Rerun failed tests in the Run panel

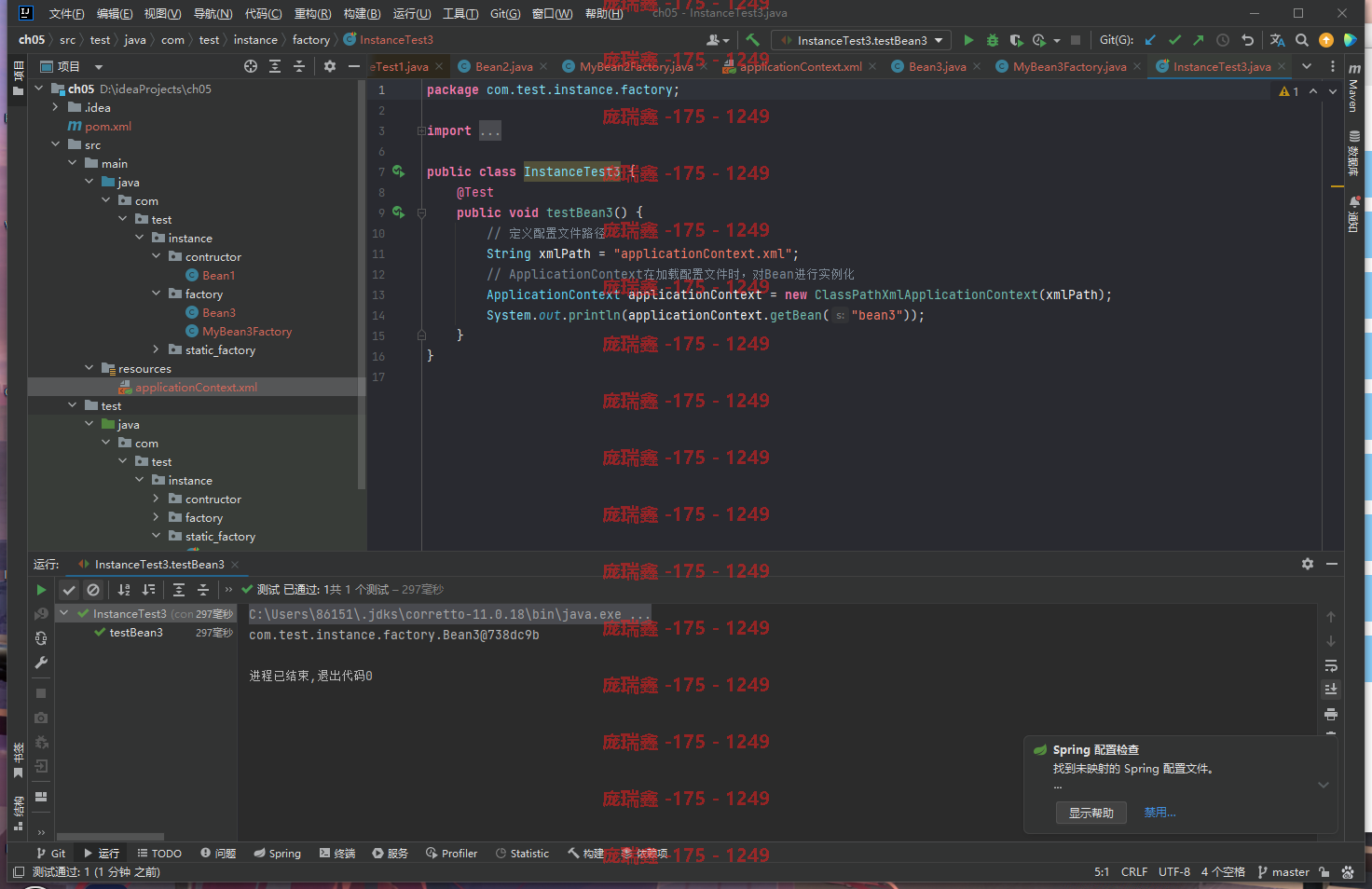[41, 614]
